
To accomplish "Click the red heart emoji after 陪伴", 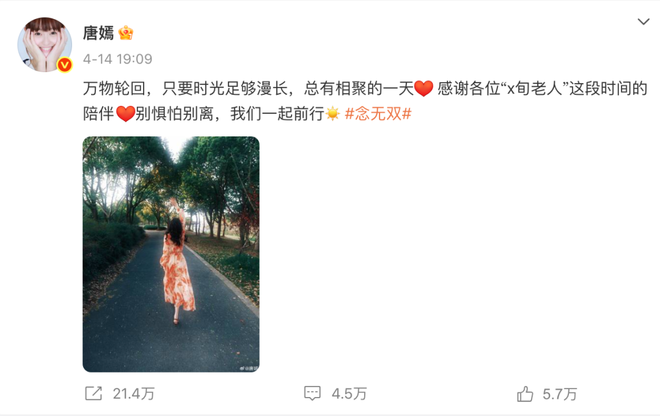I will click(x=125, y=114).
